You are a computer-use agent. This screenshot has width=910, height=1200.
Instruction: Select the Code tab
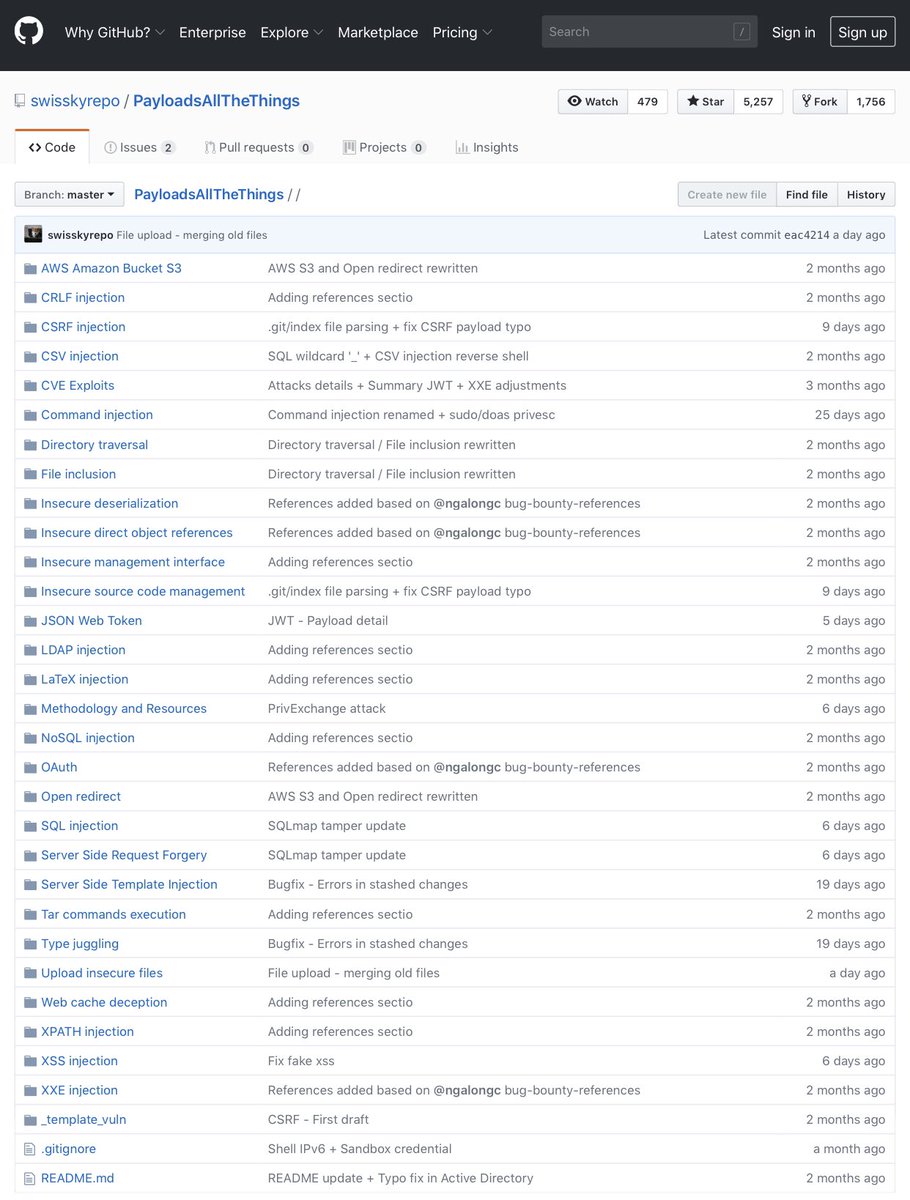[52, 147]
